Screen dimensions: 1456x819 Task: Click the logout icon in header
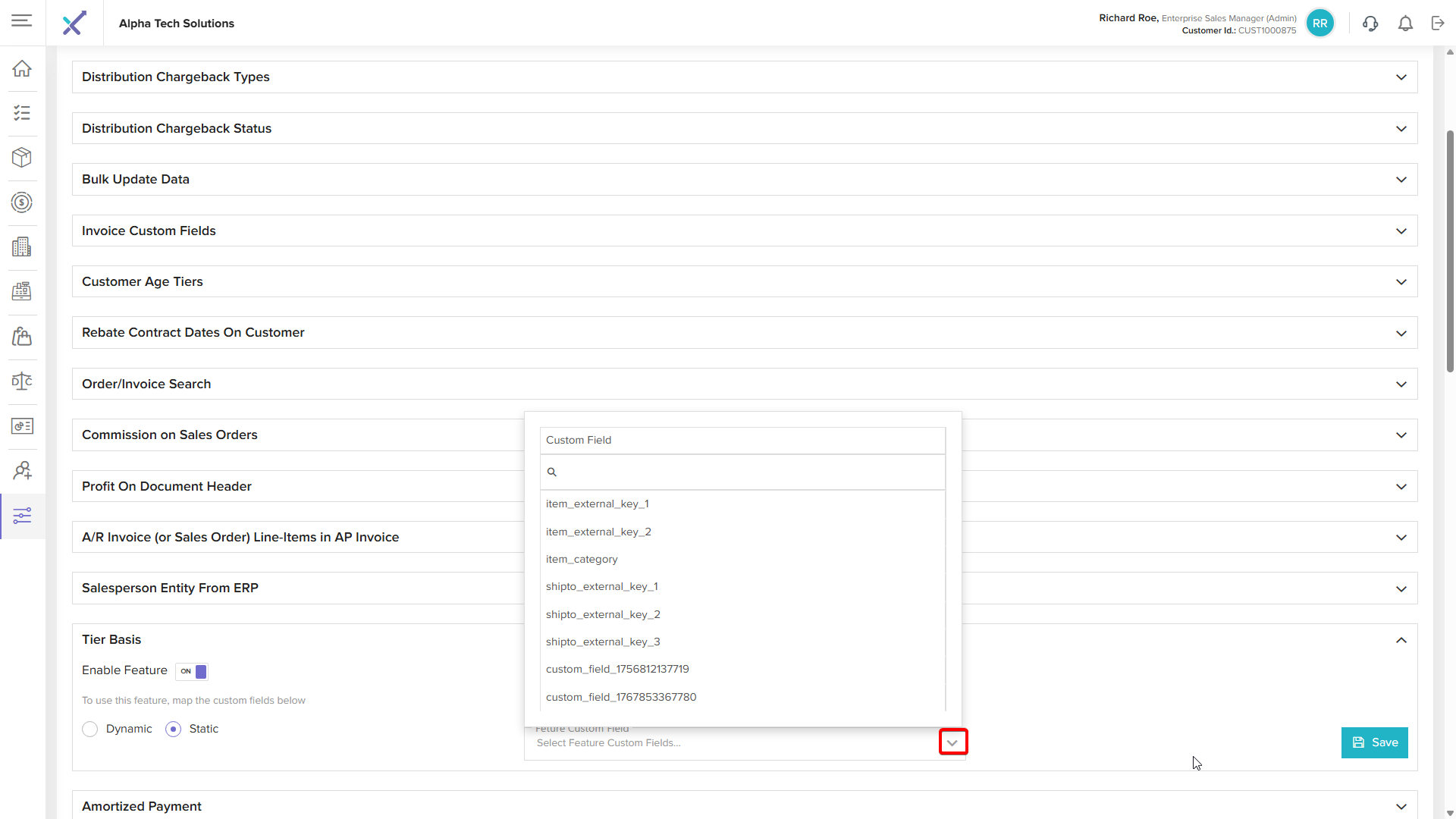click(x=1438, y=24)
